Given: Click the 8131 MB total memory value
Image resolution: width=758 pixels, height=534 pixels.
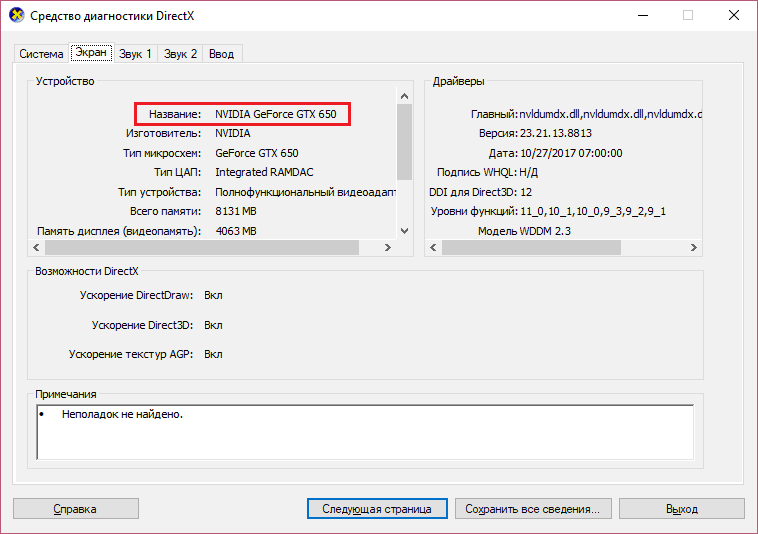Looking at the screenshot, I should coord(236,212).
